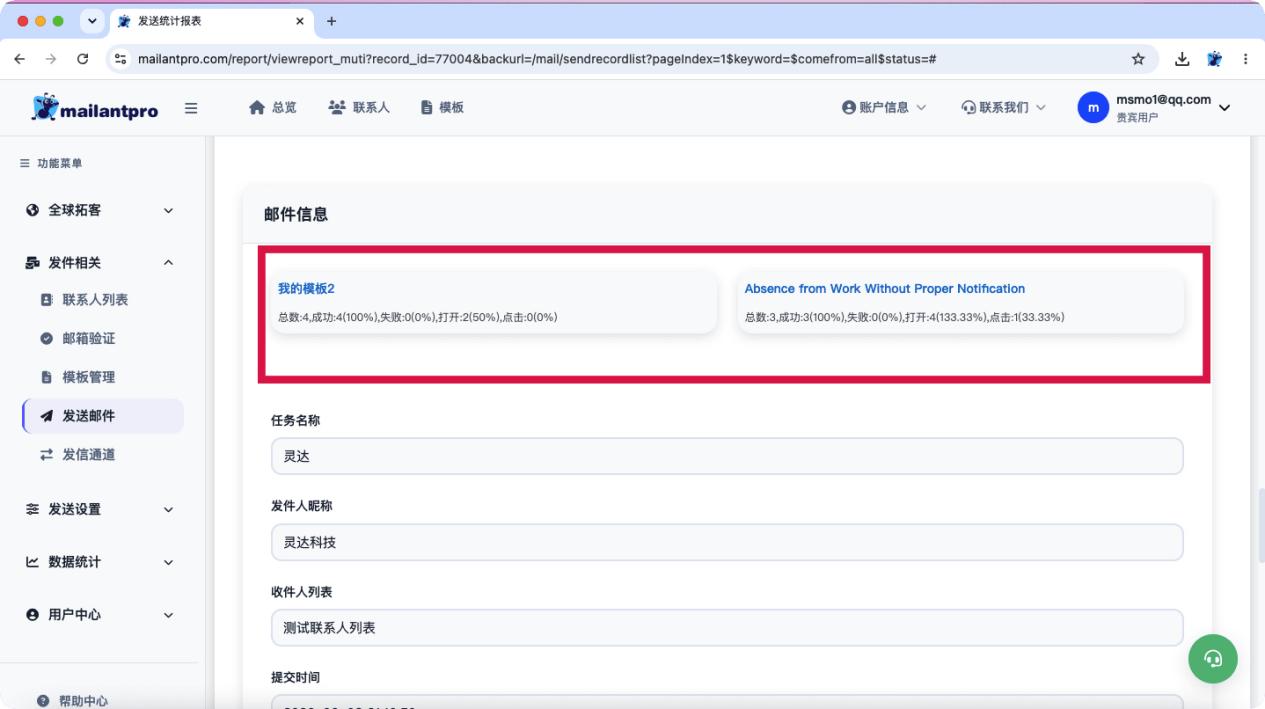Open the 总览 home page
This screenshot has width=1265, height=709.
273,107
